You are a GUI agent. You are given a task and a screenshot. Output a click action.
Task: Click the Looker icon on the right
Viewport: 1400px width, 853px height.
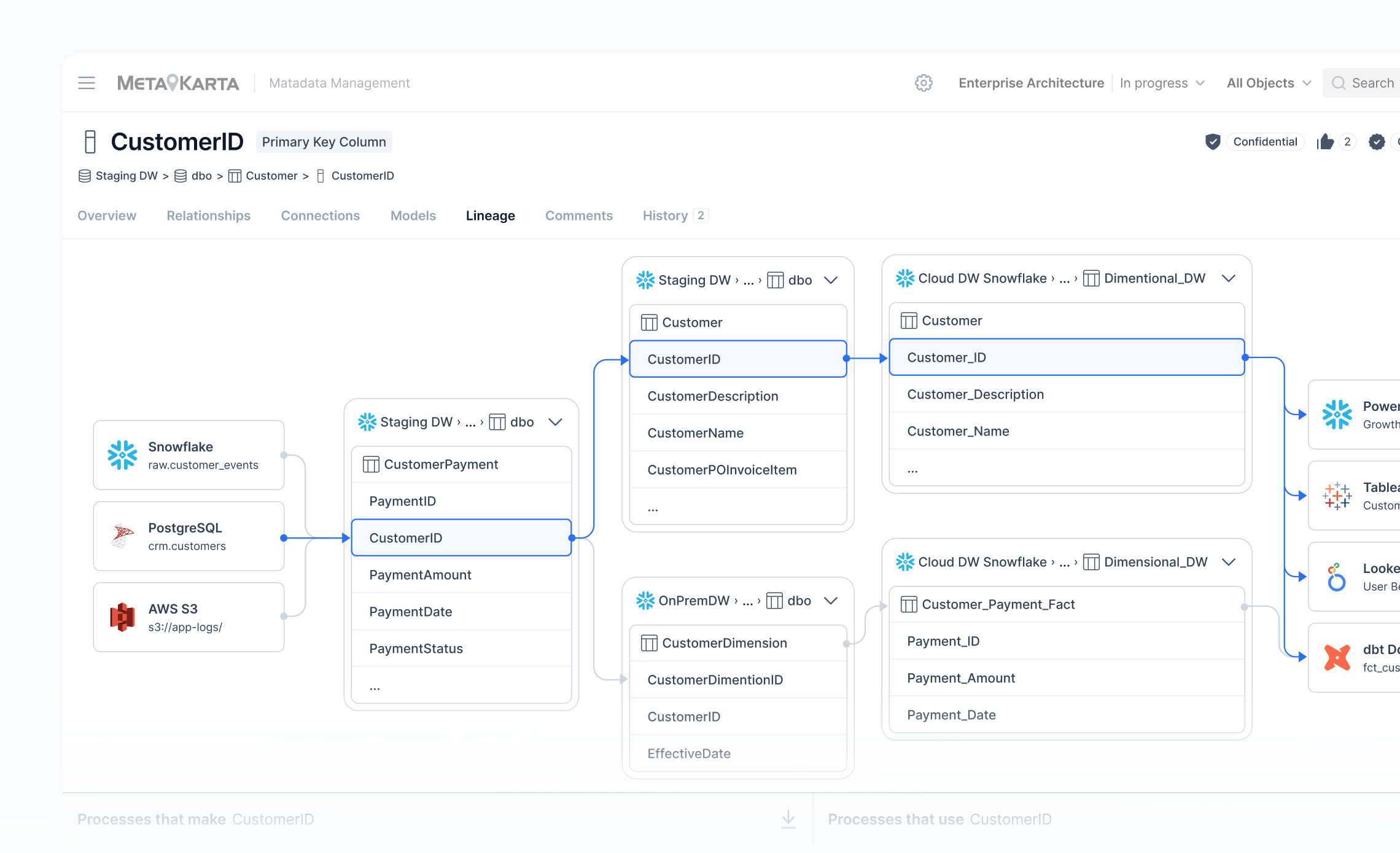click(x=1337, y=577)
